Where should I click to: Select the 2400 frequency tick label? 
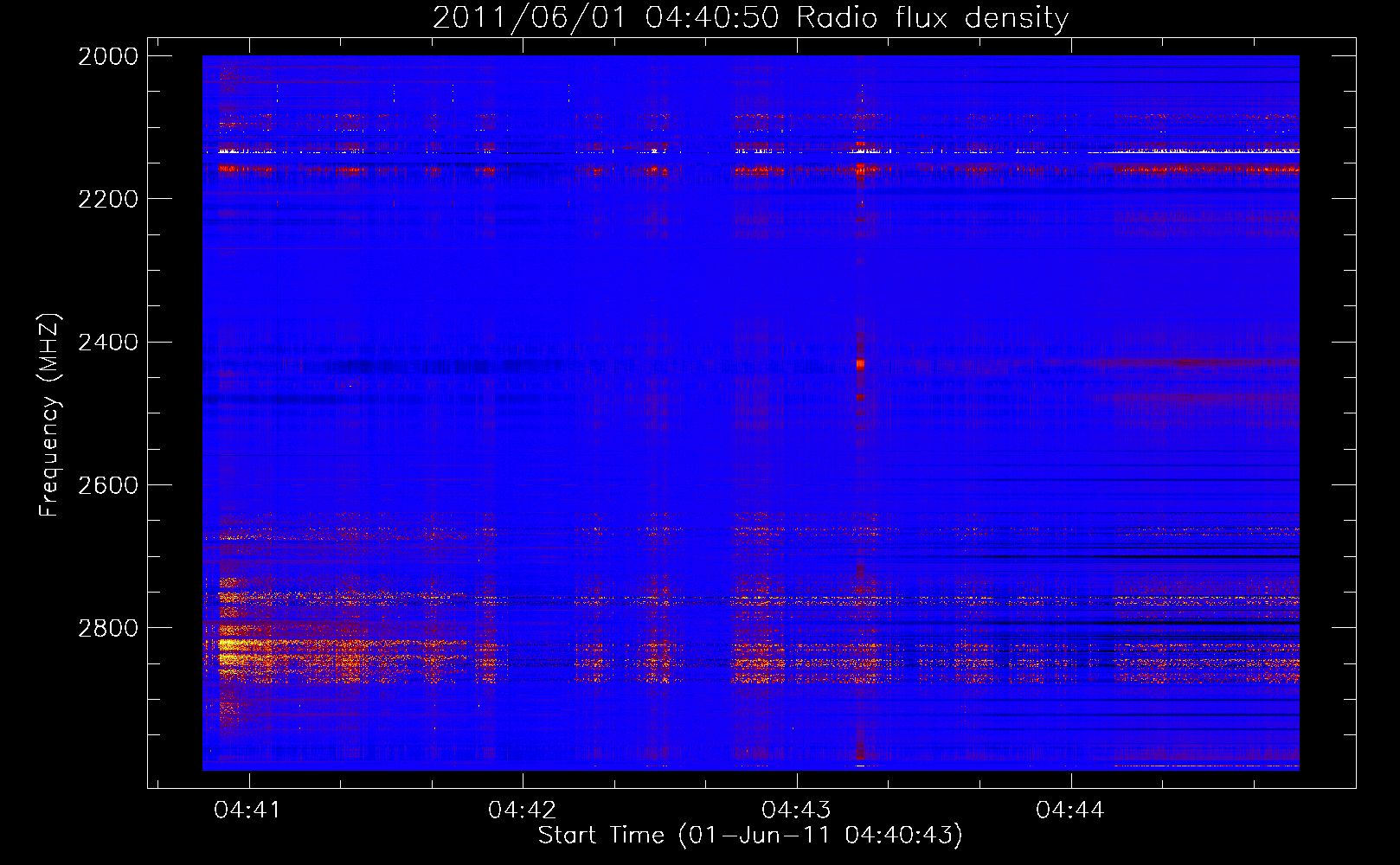[x=108, y=343]
